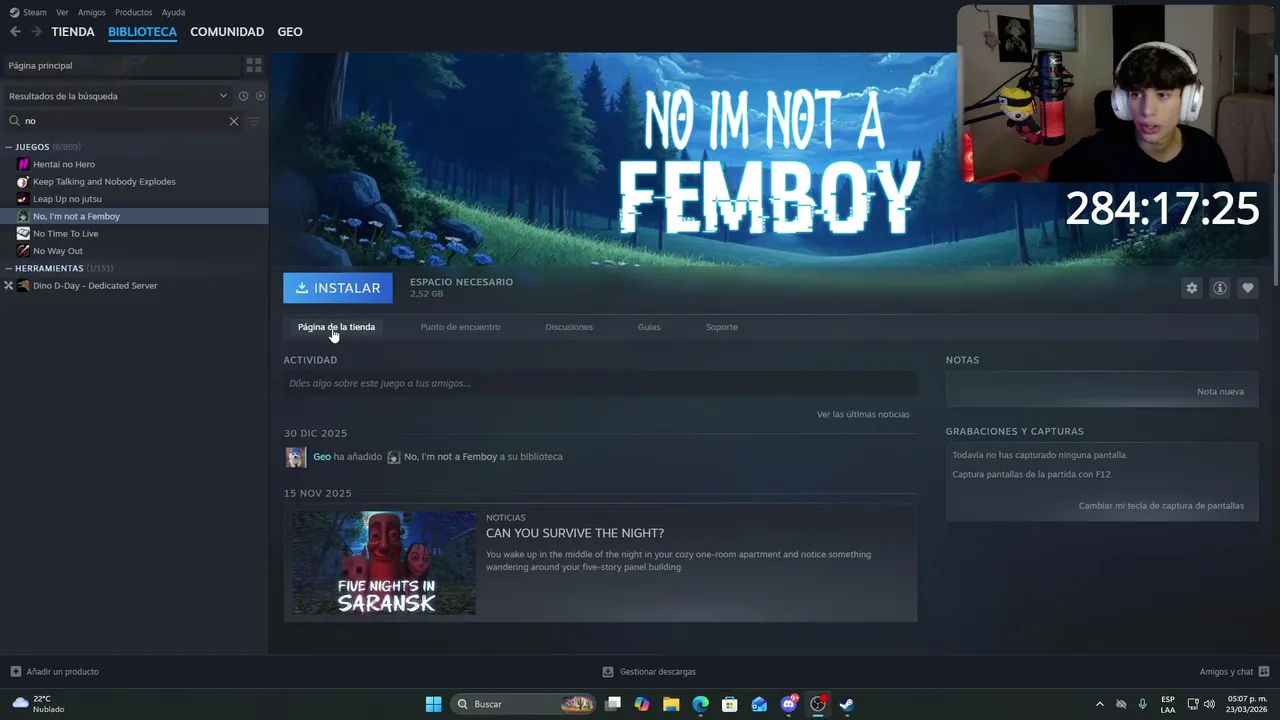Open 'Punto de encuentro' tab
The width and height of the screenshot is (1280, 720).
click(x=460, y=327)
